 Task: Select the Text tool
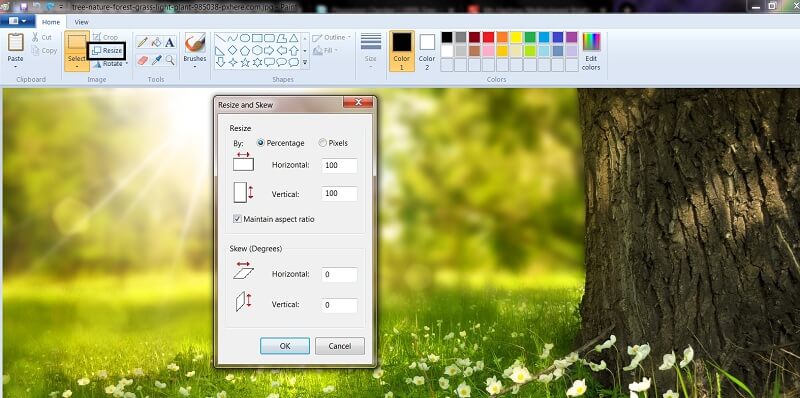coord(170,42)
